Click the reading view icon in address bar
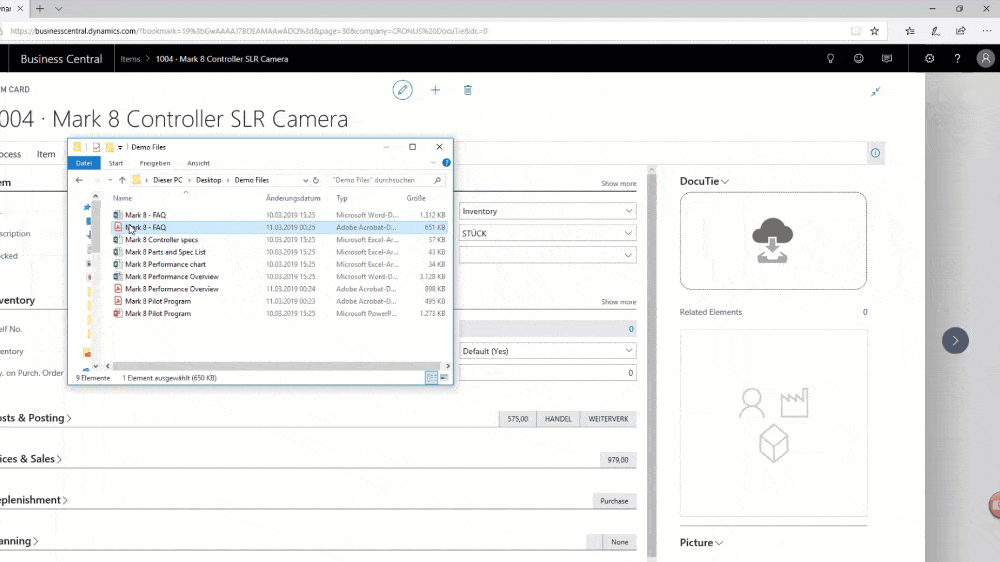This screenshot has width=1000, height=562. point(856,31)
